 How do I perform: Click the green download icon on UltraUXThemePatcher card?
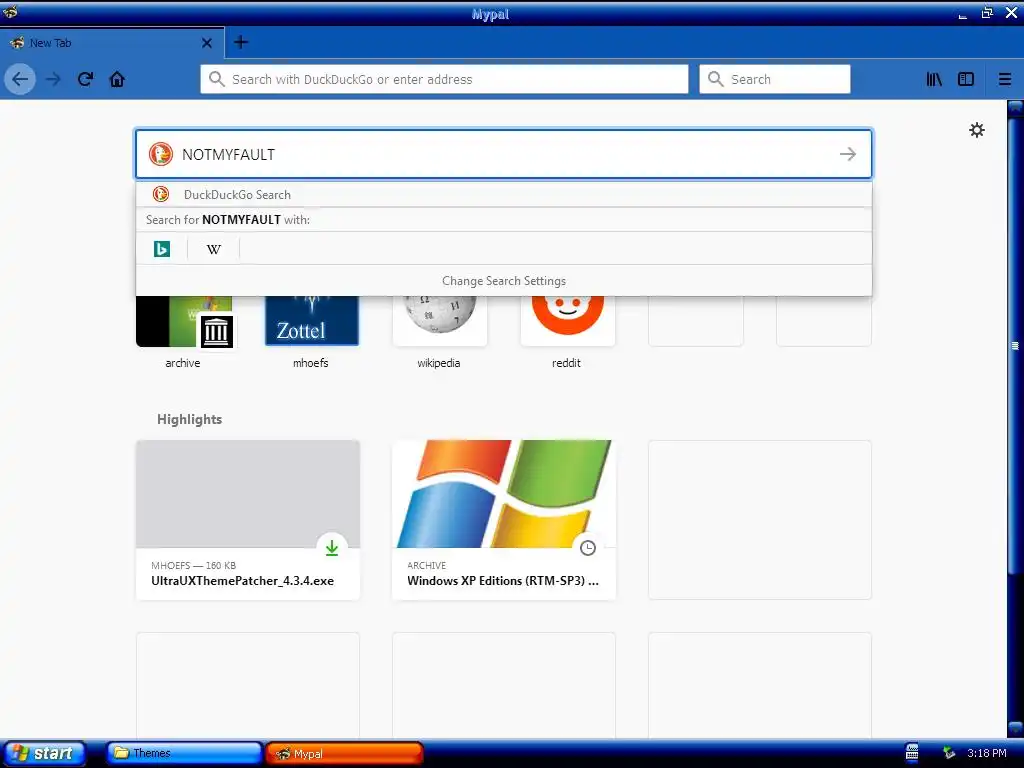click(332, 548)
